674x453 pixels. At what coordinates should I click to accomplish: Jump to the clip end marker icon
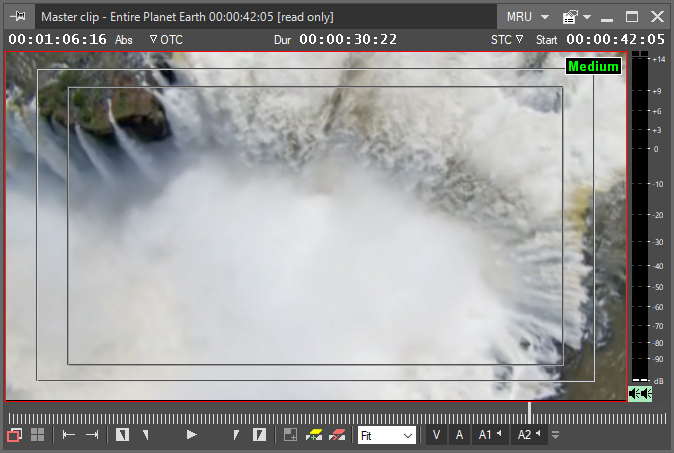click(92, 435)
